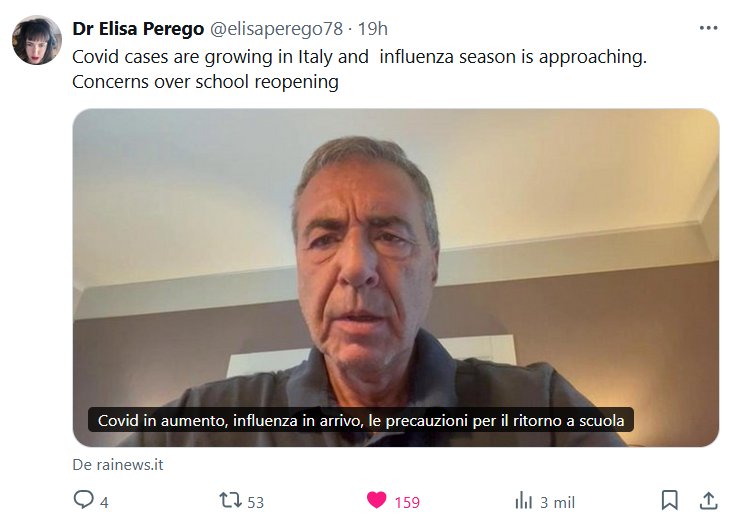Viewport: 734px width, 528px height.
Task: Click the tweet text about Covid cases
Action: pos(359,69)
